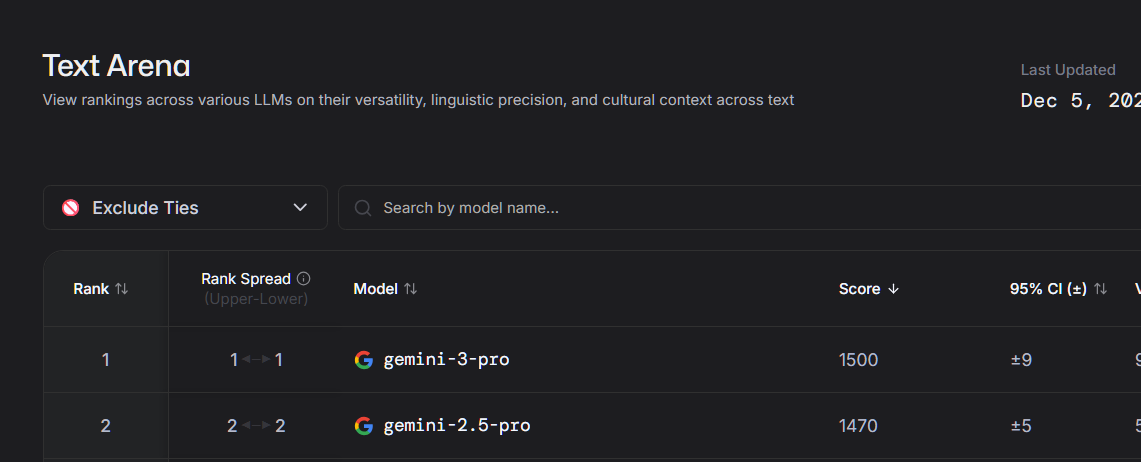1141x462 pixels.
Task: Click the red Exclude Ties icon
Action: point(71,208)
